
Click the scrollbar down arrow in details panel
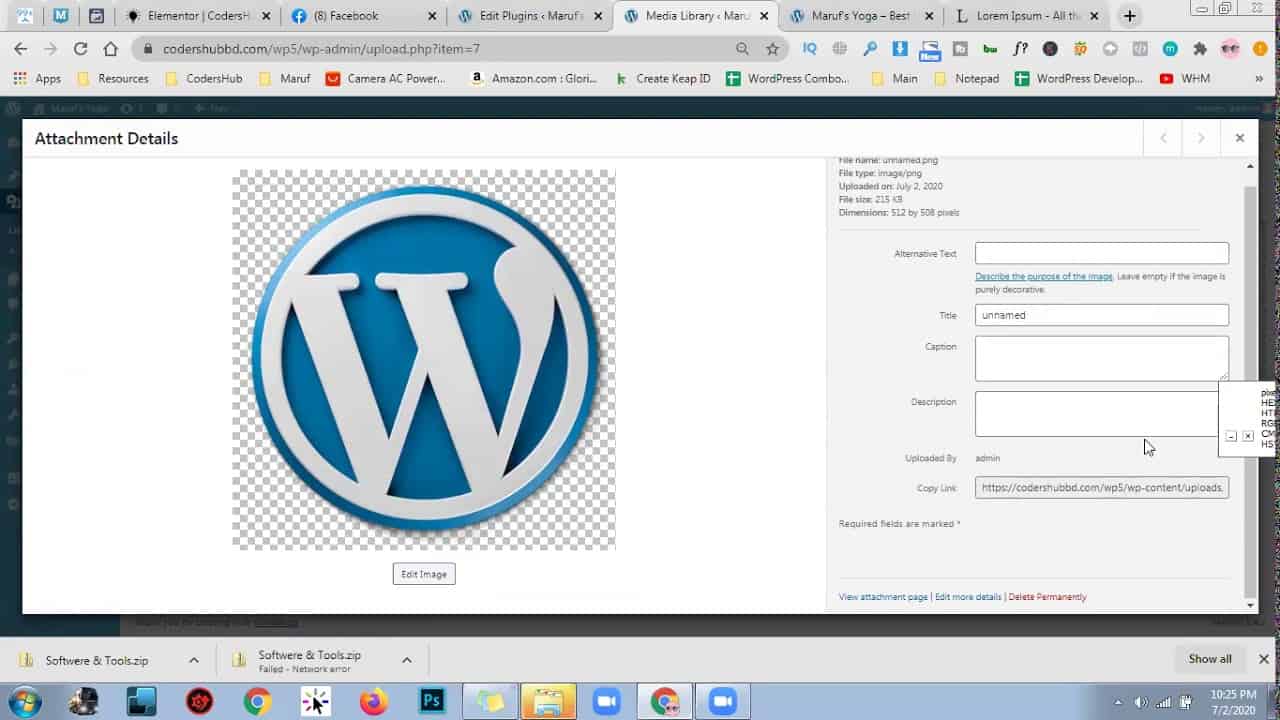pos(1250,606)
